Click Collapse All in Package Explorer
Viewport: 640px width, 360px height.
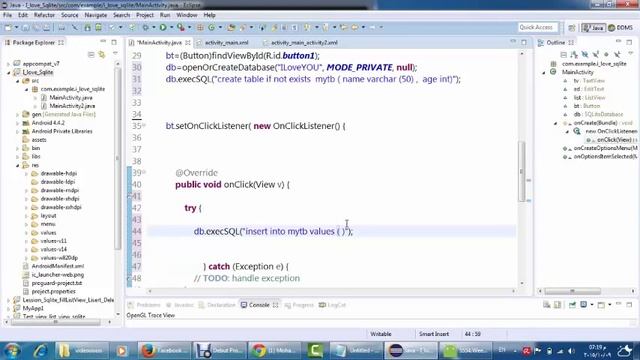coord(91,54)
